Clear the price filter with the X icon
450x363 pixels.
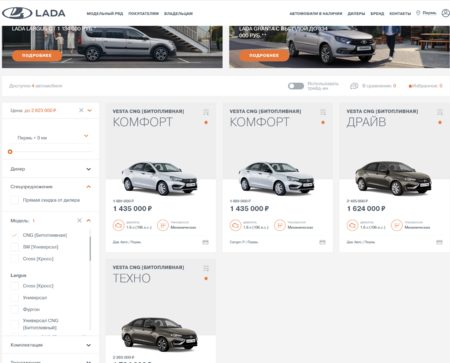pos(81,110)
